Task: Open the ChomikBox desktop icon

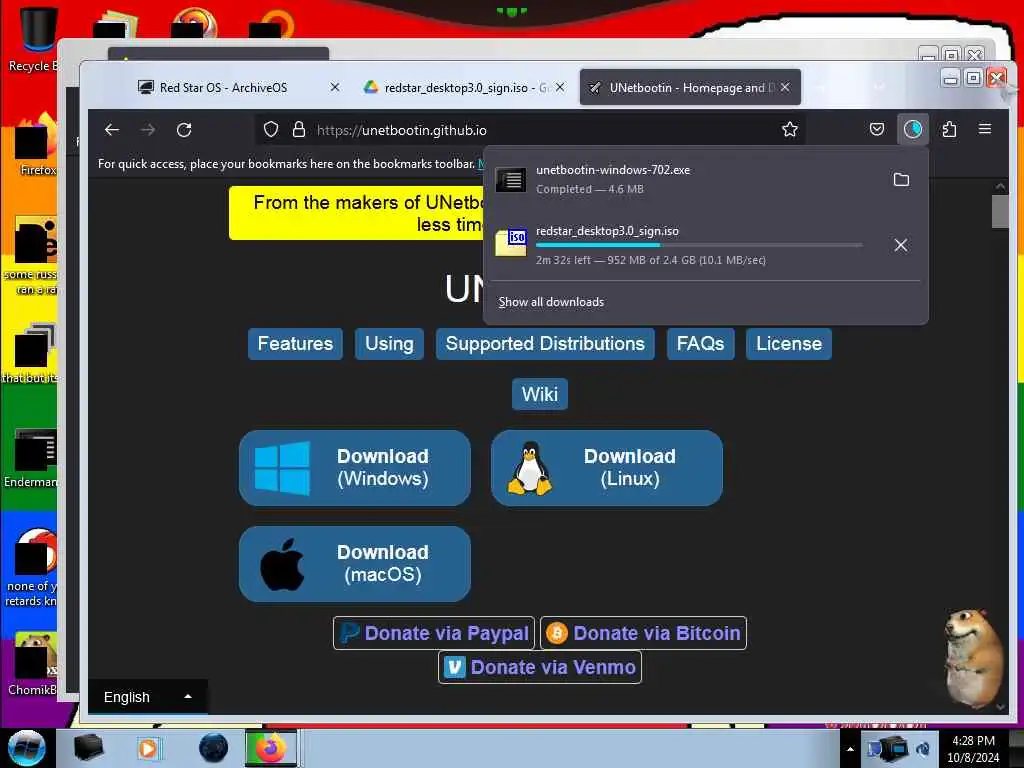Action: (x=32, y=664)
